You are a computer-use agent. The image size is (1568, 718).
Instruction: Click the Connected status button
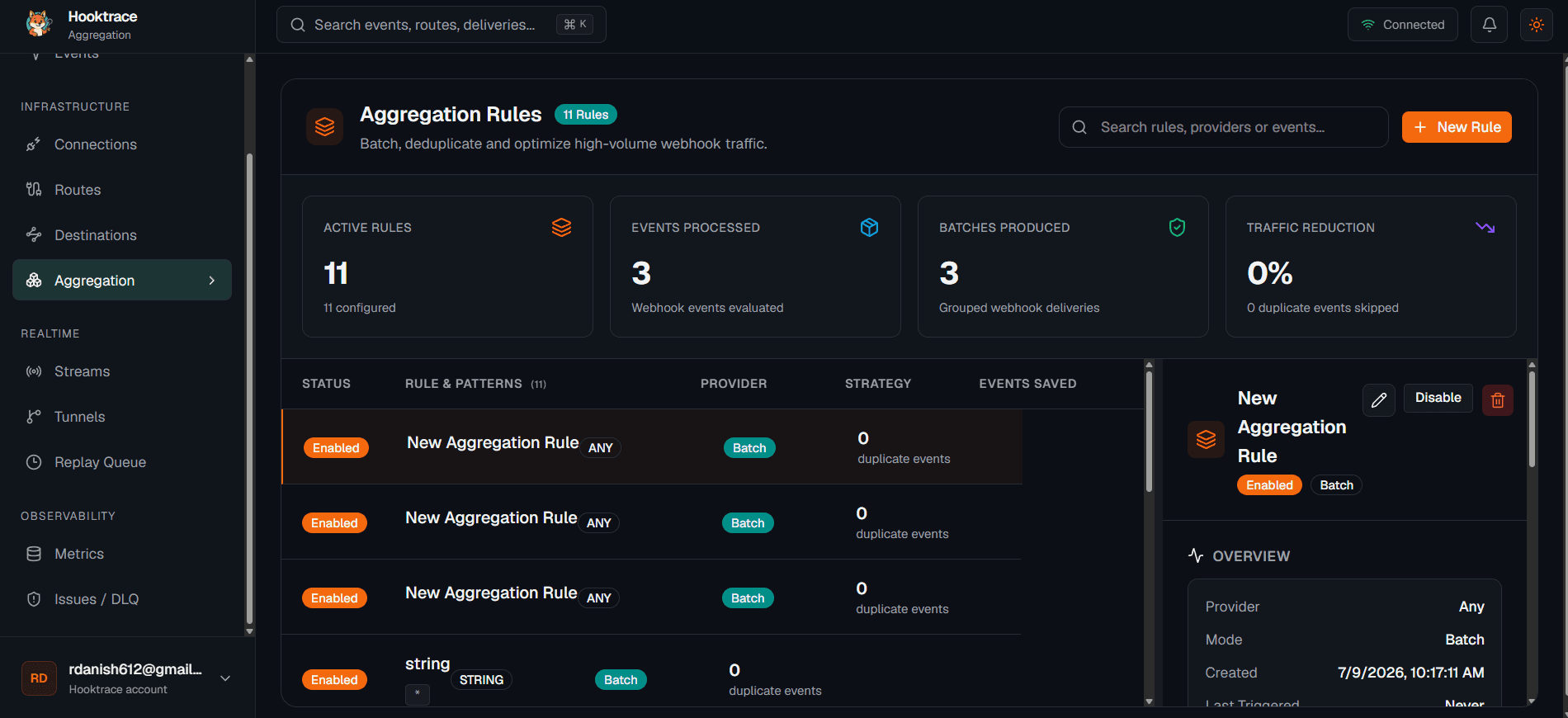pyautogui.click(x=1403, y=25)
